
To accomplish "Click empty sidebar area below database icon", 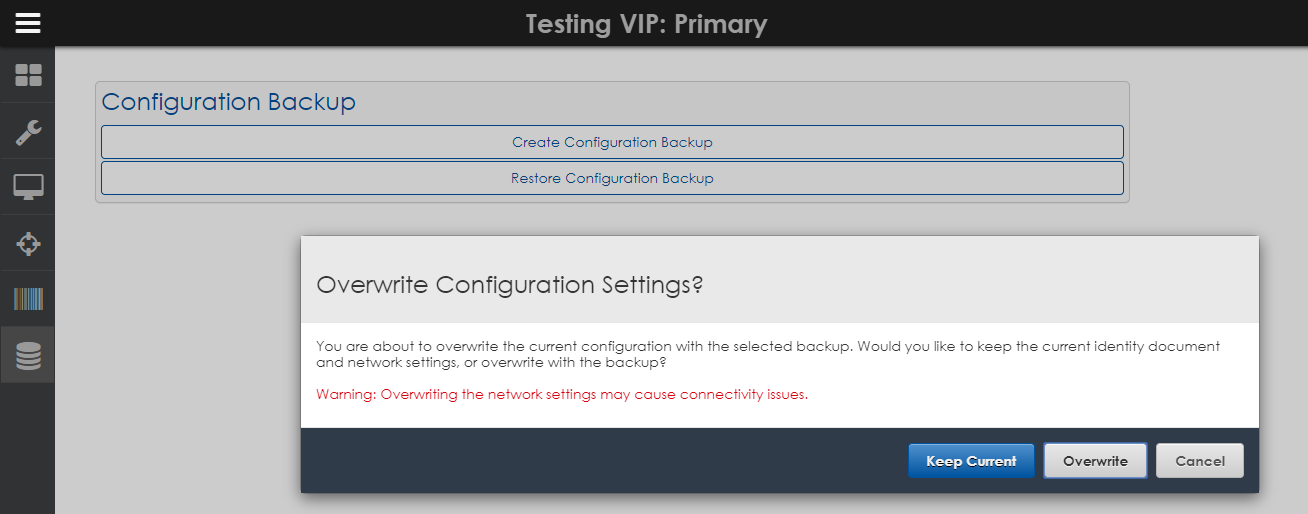I will [x=28, y=450].
